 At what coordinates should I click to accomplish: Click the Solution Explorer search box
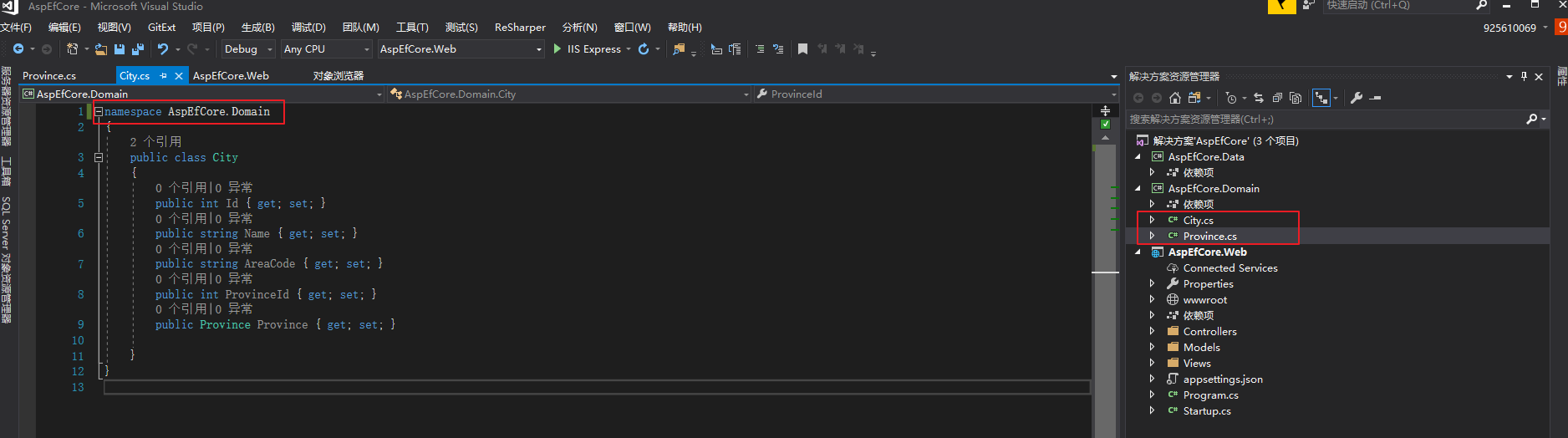point(1325,120)
